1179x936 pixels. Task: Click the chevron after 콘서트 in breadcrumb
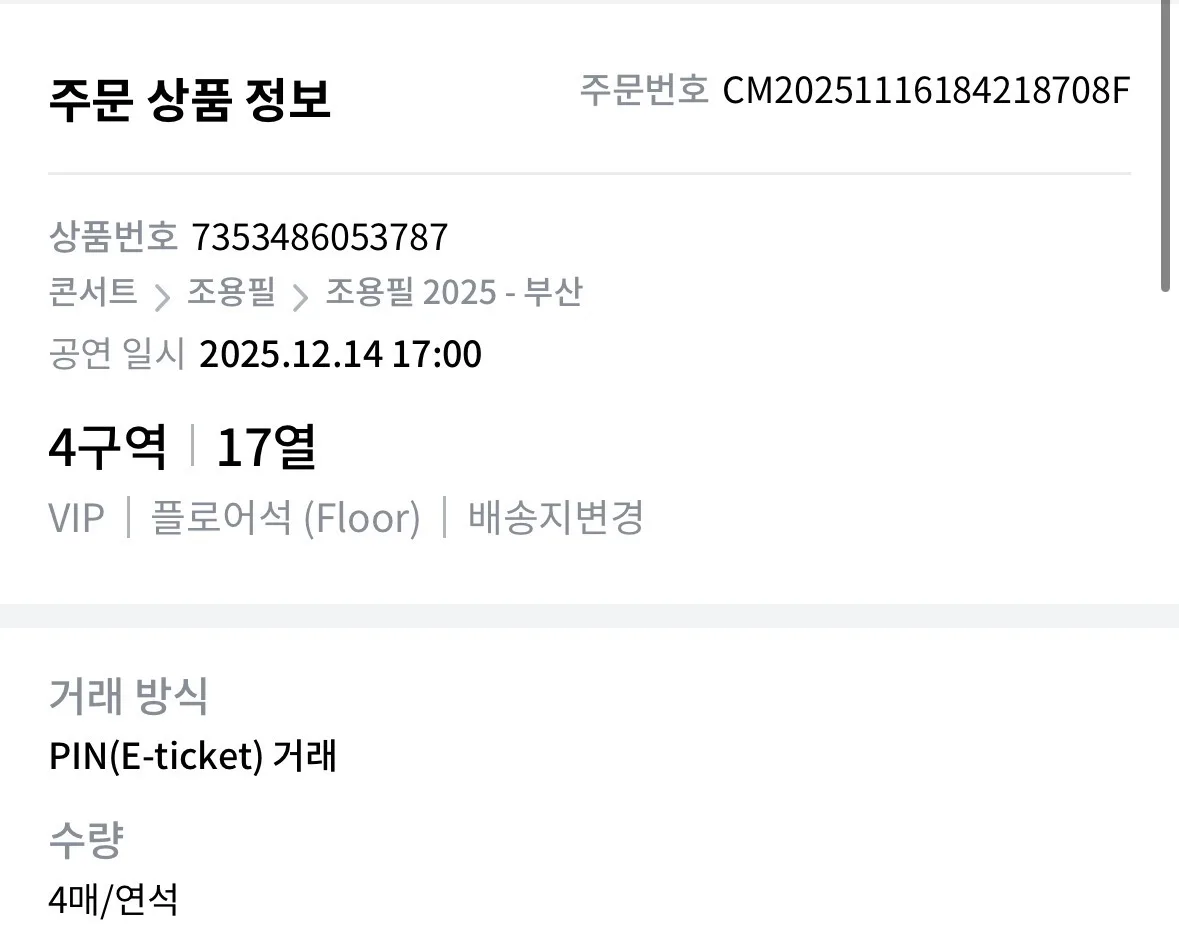pyautogui.click(x=162, y=296)
